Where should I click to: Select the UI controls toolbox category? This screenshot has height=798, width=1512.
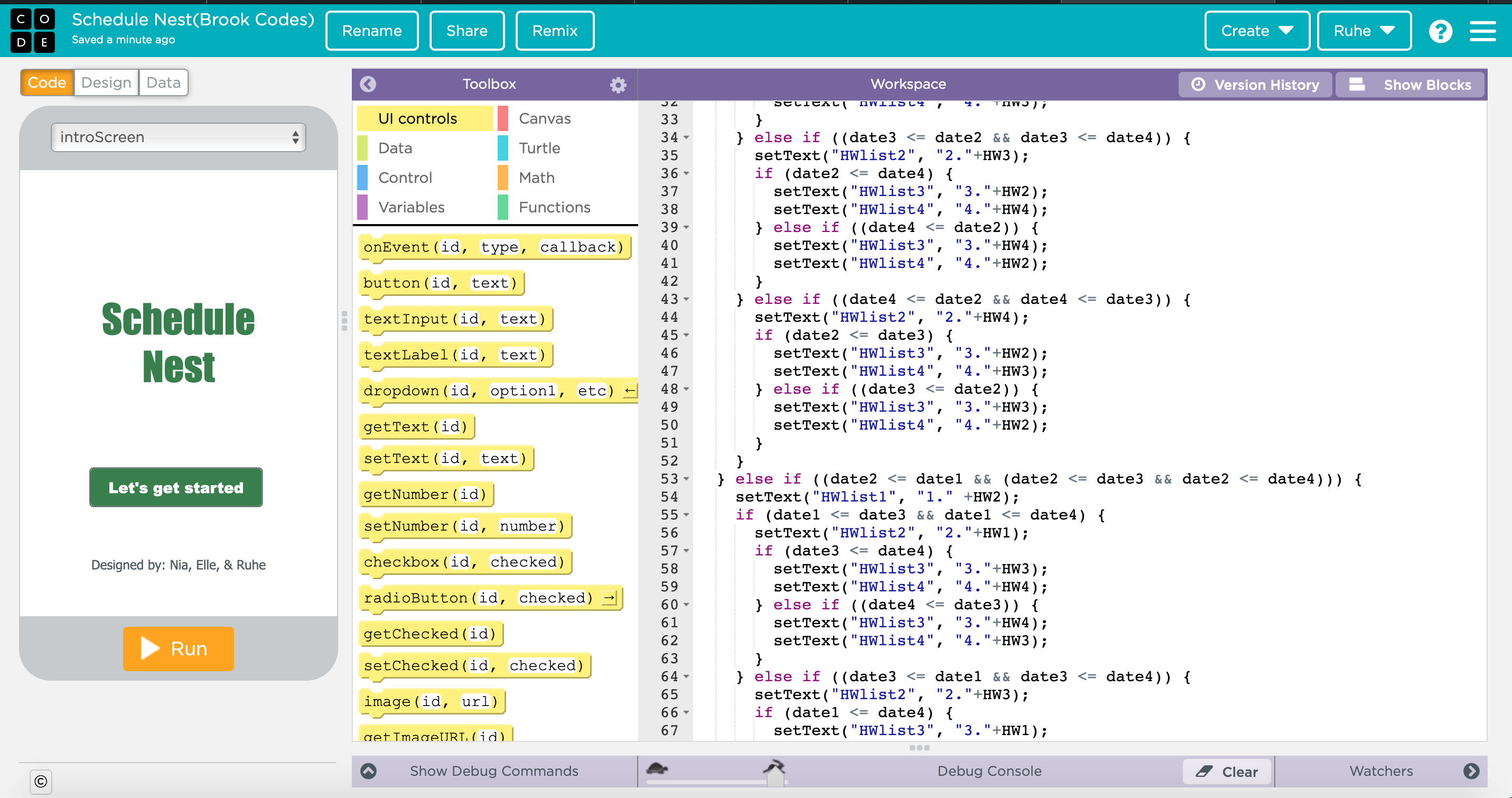tap(417, 118)
